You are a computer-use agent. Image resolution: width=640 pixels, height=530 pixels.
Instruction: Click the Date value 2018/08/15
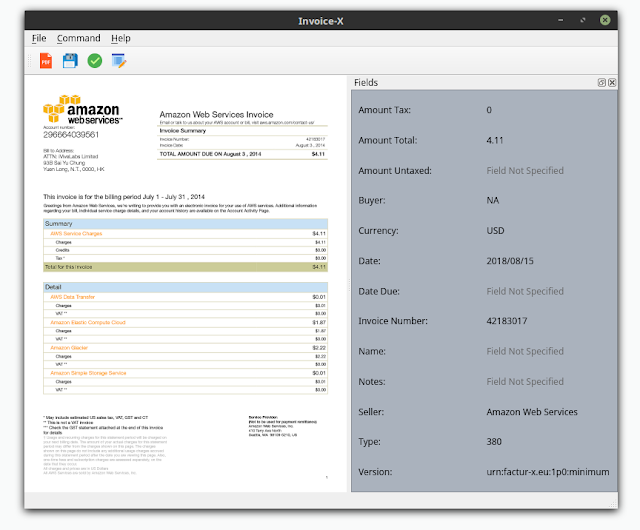point(510,261)
